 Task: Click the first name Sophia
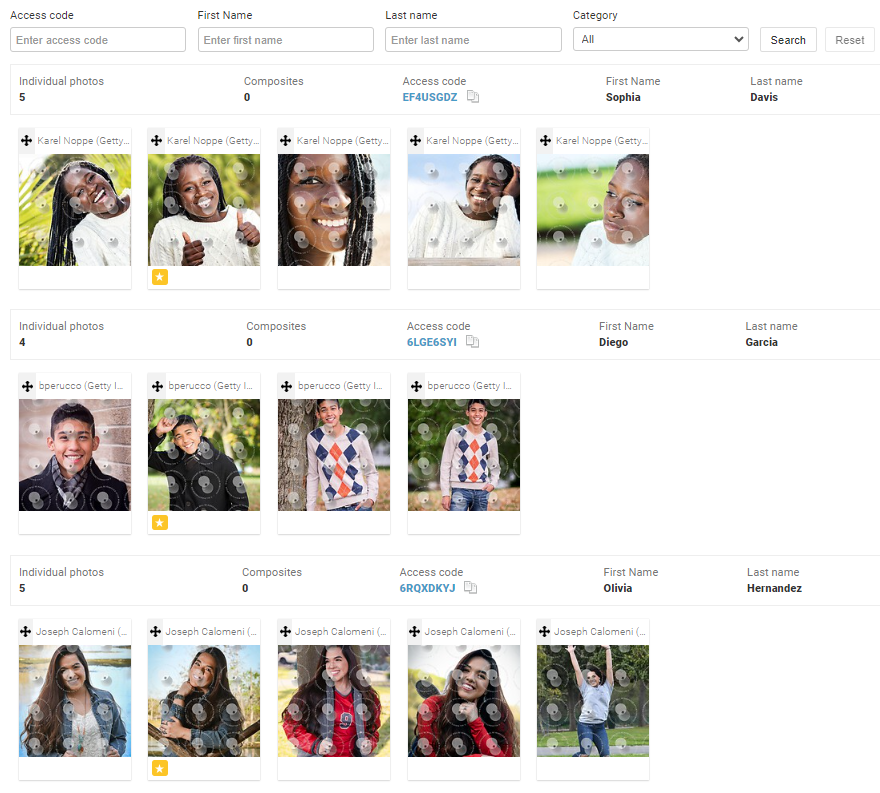point(623,97)
